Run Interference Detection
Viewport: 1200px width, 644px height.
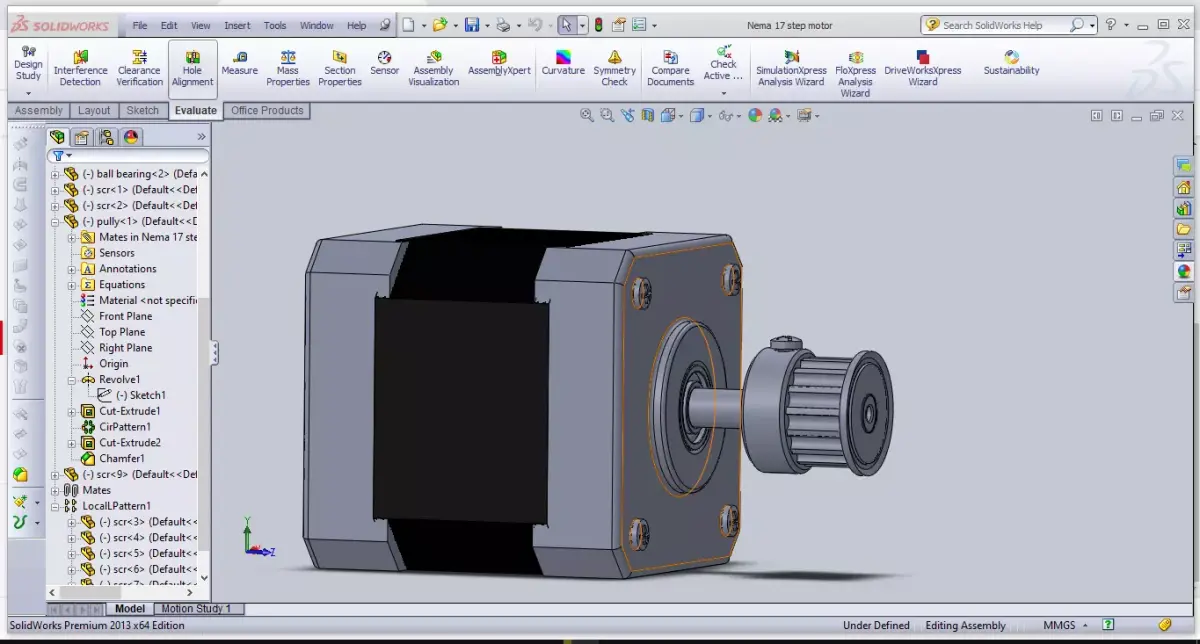pyautogui.click(x=80, y=67)
